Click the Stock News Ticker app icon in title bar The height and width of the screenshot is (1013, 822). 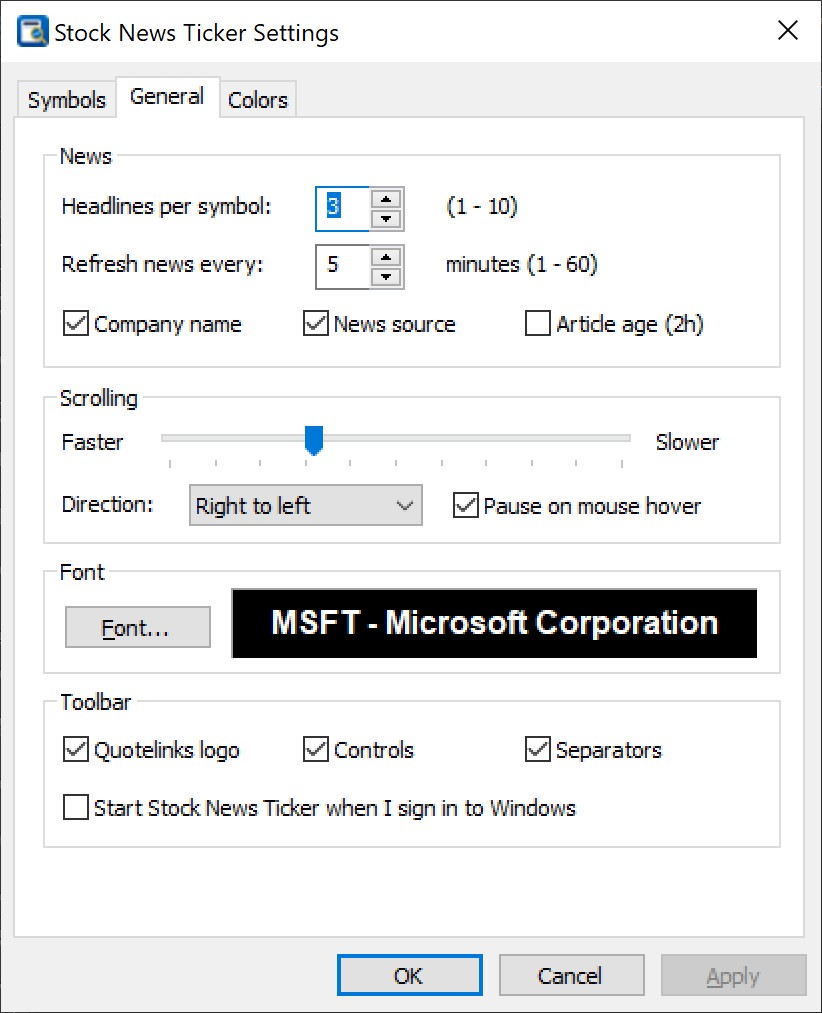point(32,32)
